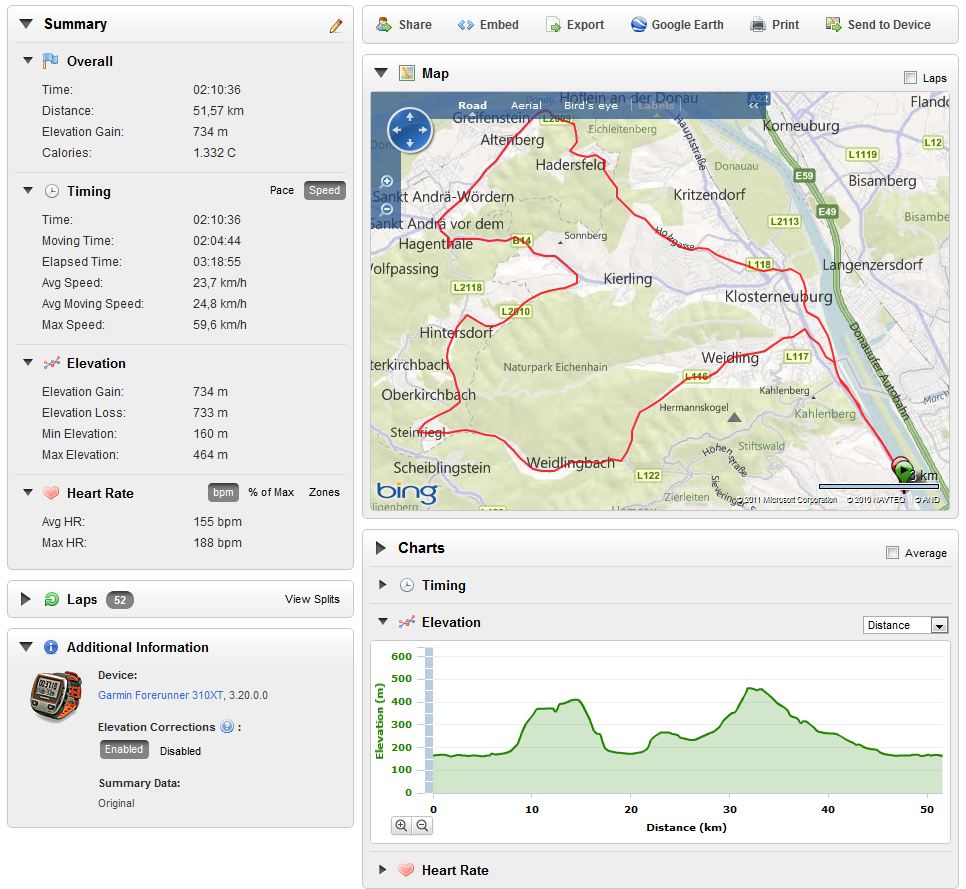The height and width of the screenshot is (889, 966).
Task: Click the Export button
Action: (x=575, y=25)
